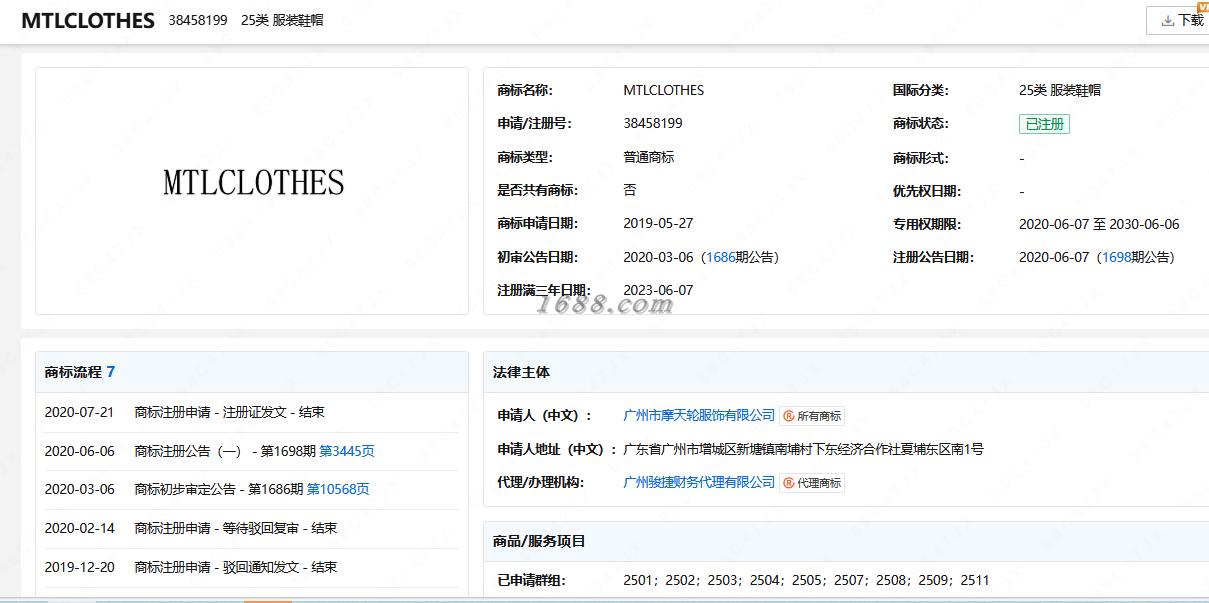Click the 商标申请日期 value 2019-05-27
1209x603 pixels.
[658, 223]
